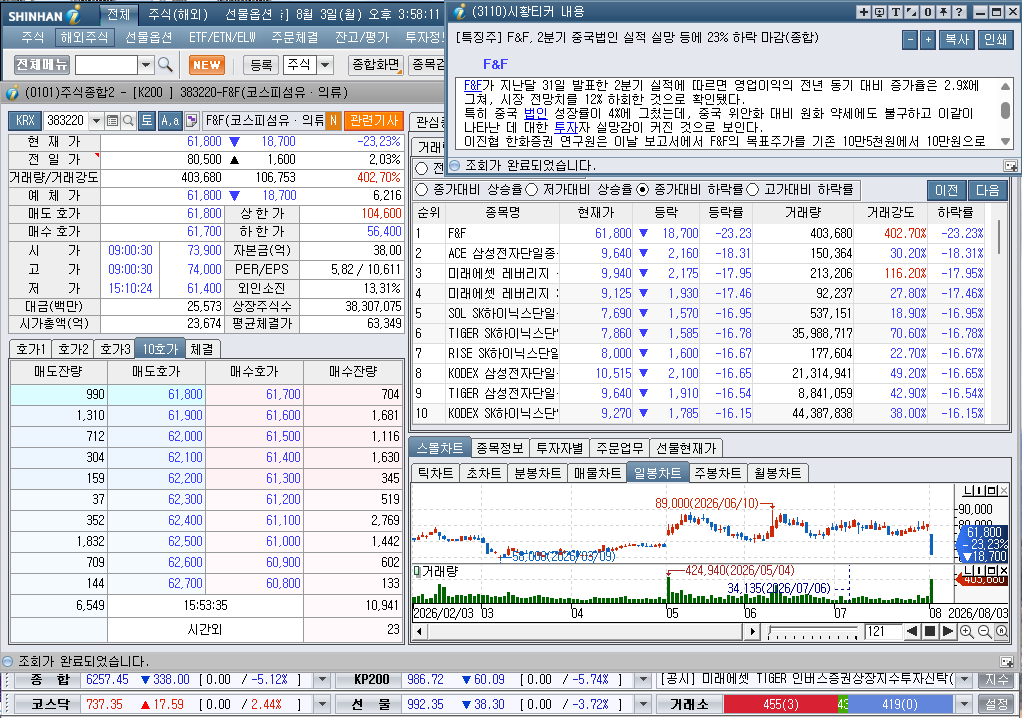Click the orange NEW icon in the toolbar
Image resolution: width=1022 pixels, height=718 pixels.
[x=207, y=65]
